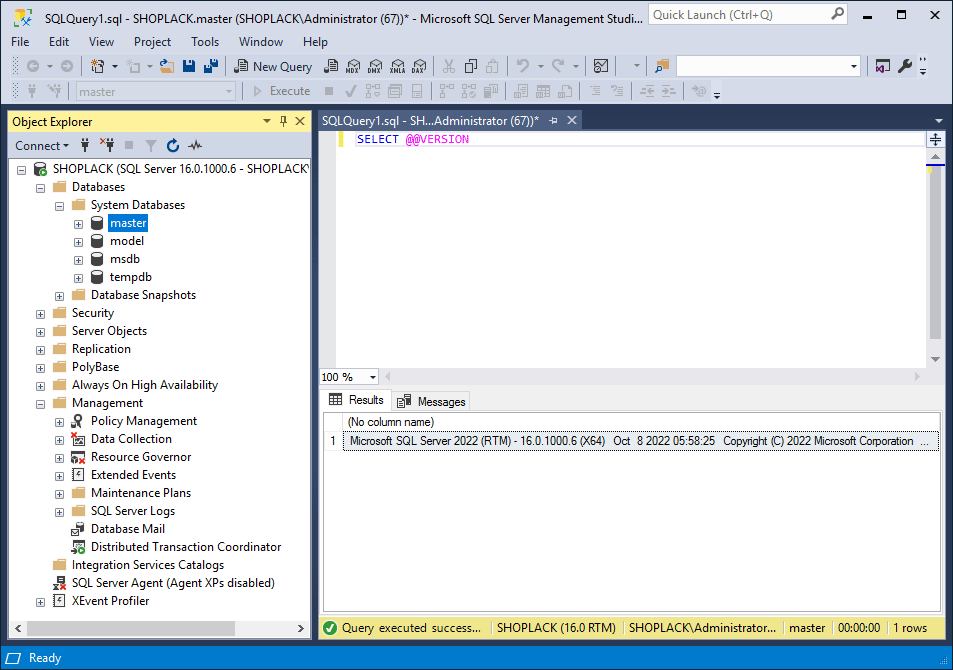Click the Save file icon
This screenshot has height=670, width=953.
tap(189, 66)
